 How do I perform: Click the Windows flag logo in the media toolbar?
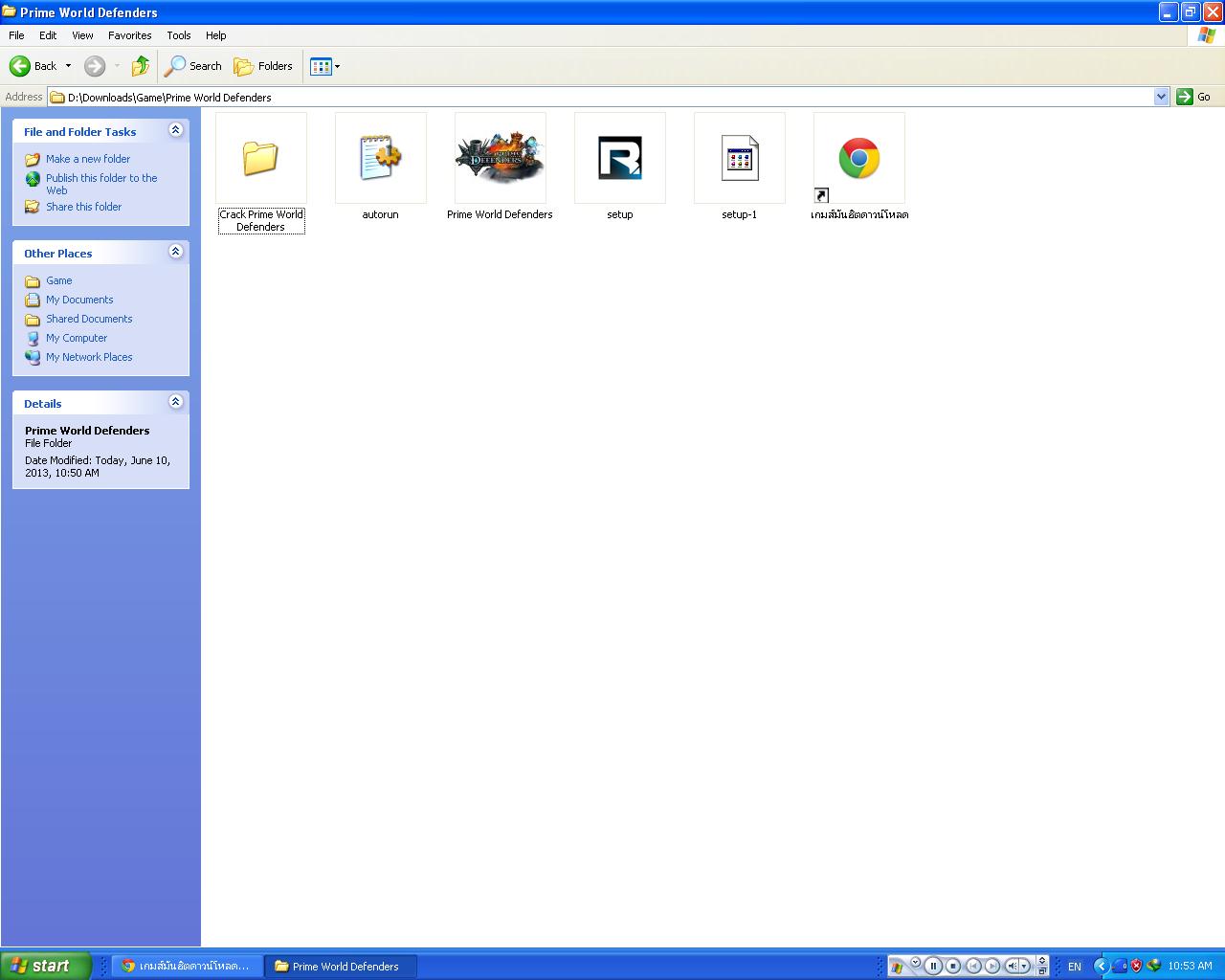pos(897,968)
